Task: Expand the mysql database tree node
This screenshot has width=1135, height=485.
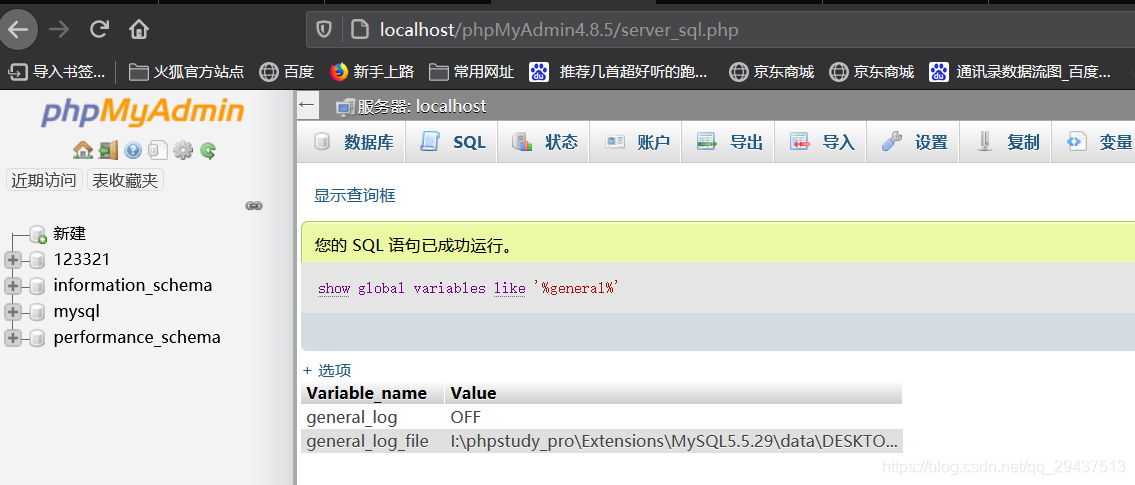Action: pyautogui.click(x=12, y=312)
